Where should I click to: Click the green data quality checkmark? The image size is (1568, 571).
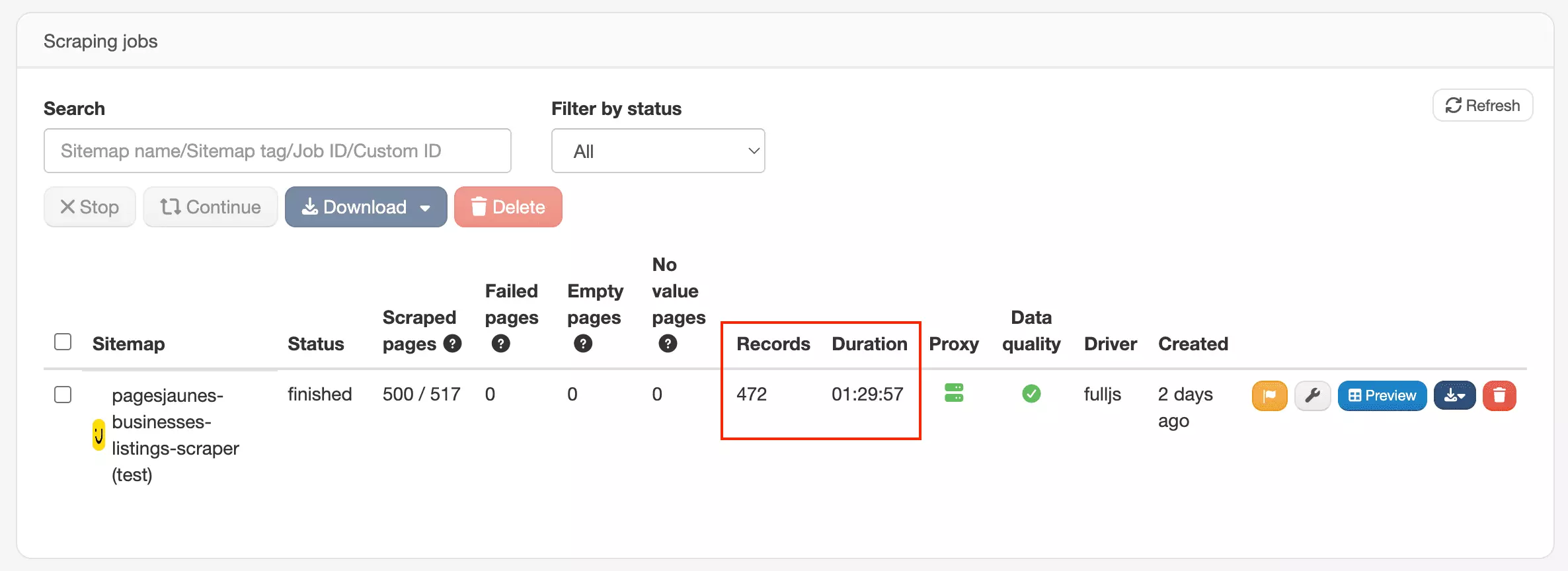[x=1031, y=394]
